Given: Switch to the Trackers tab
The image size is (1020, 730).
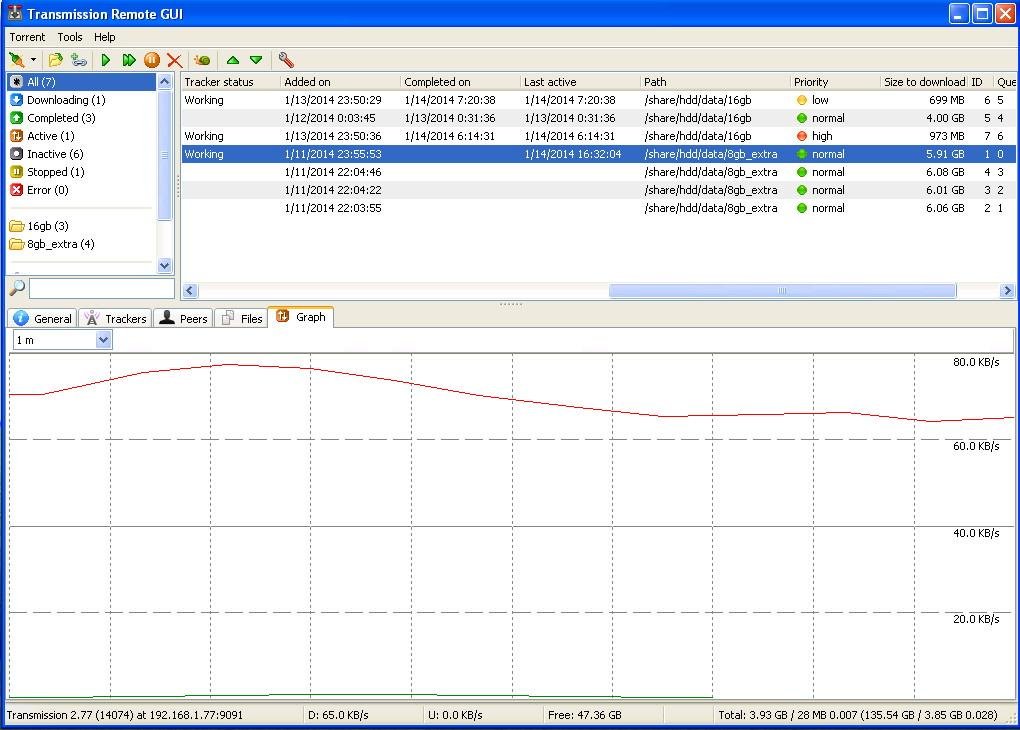Looking at the screenshot, I should click(x=115, y=318).
